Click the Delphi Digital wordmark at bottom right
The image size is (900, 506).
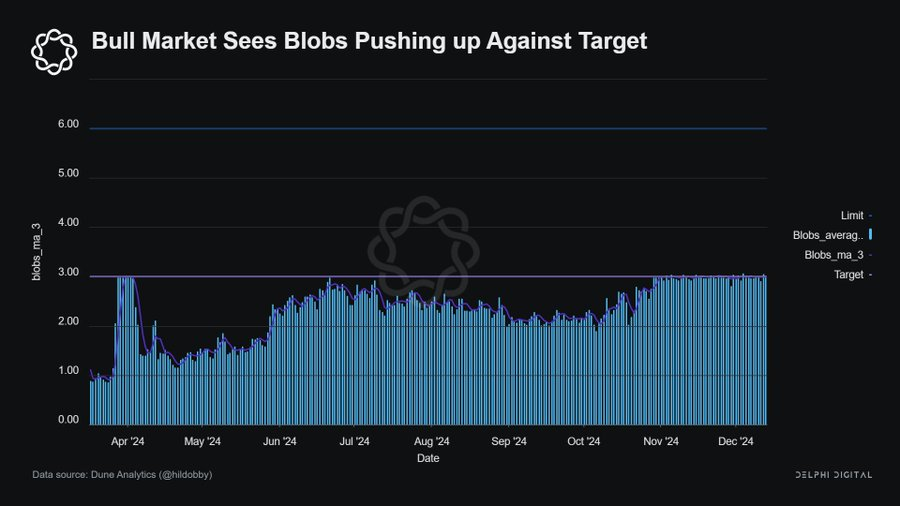[x=833, y=474]
